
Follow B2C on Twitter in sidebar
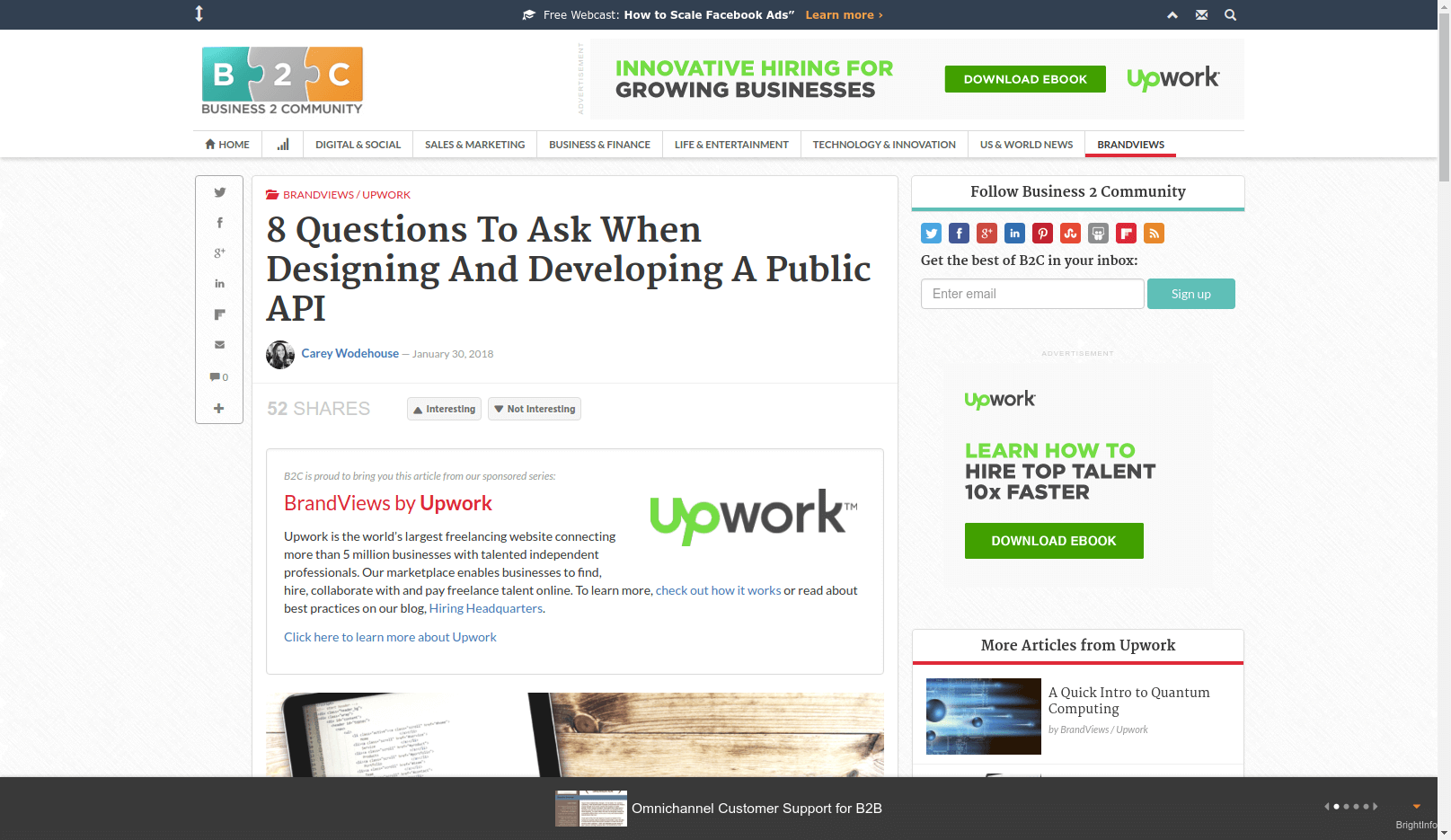tap(931, 234)
